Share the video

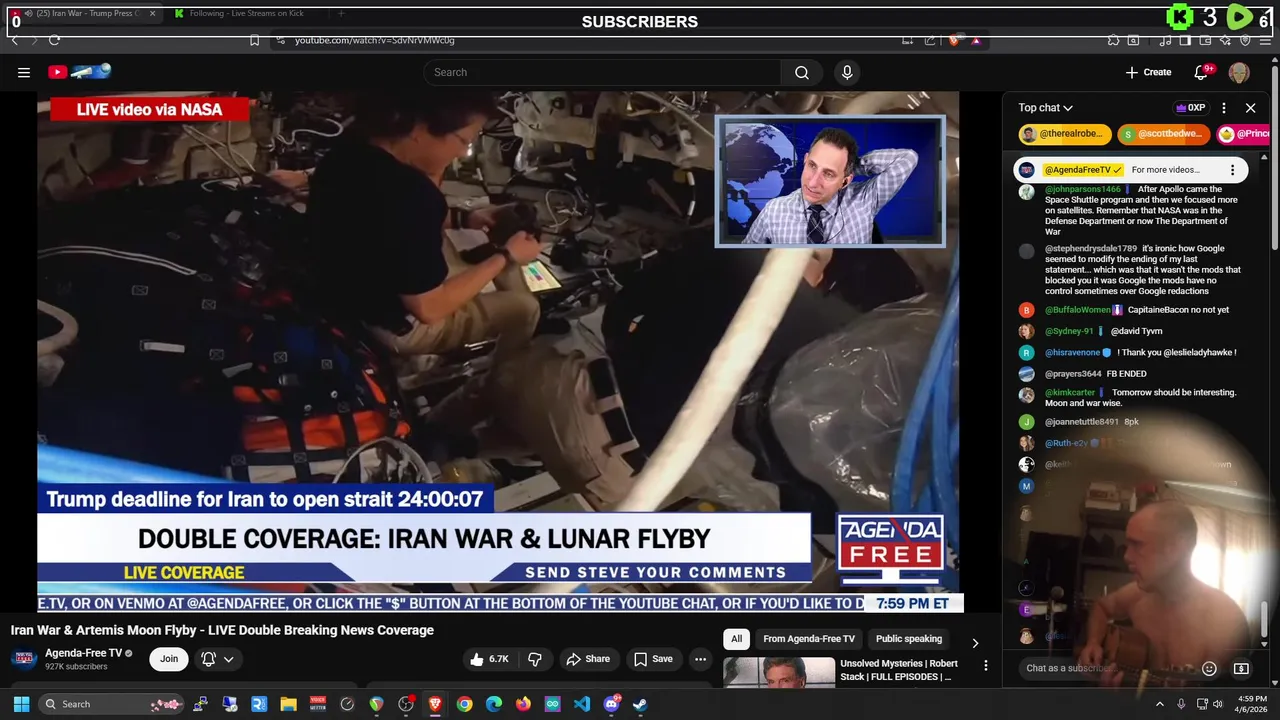588,659
